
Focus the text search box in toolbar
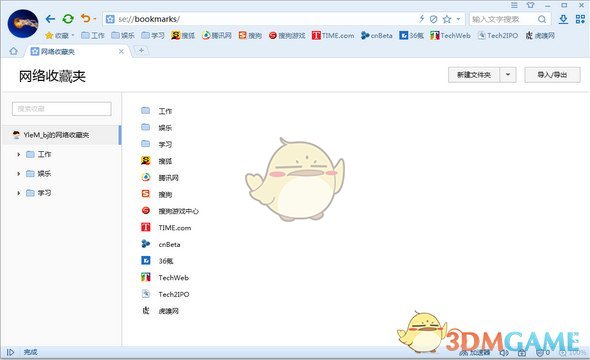pyautogui.click(x=502, y=19)
